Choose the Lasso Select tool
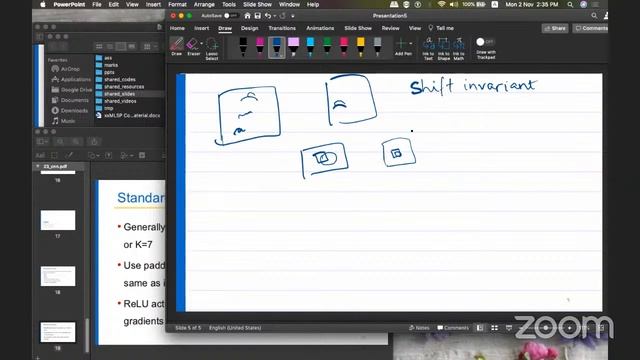Screen dimensions: 640x360 [212, 48]
